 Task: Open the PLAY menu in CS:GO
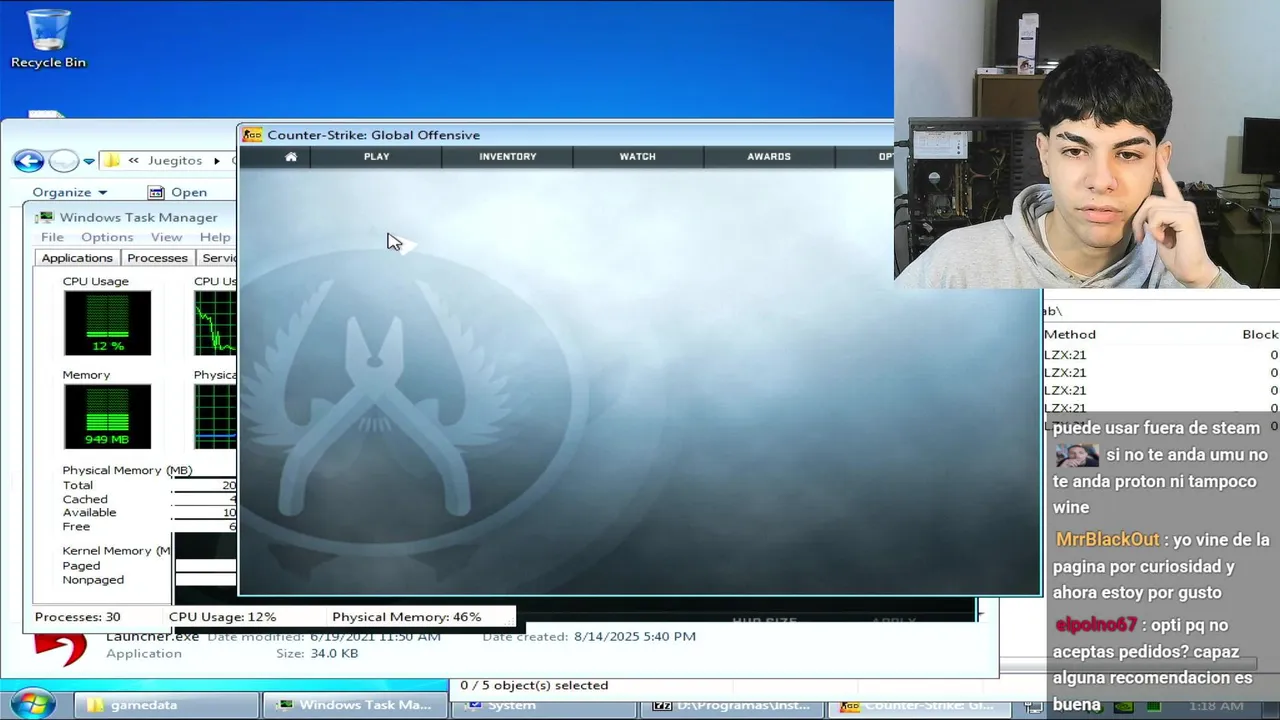377,156
